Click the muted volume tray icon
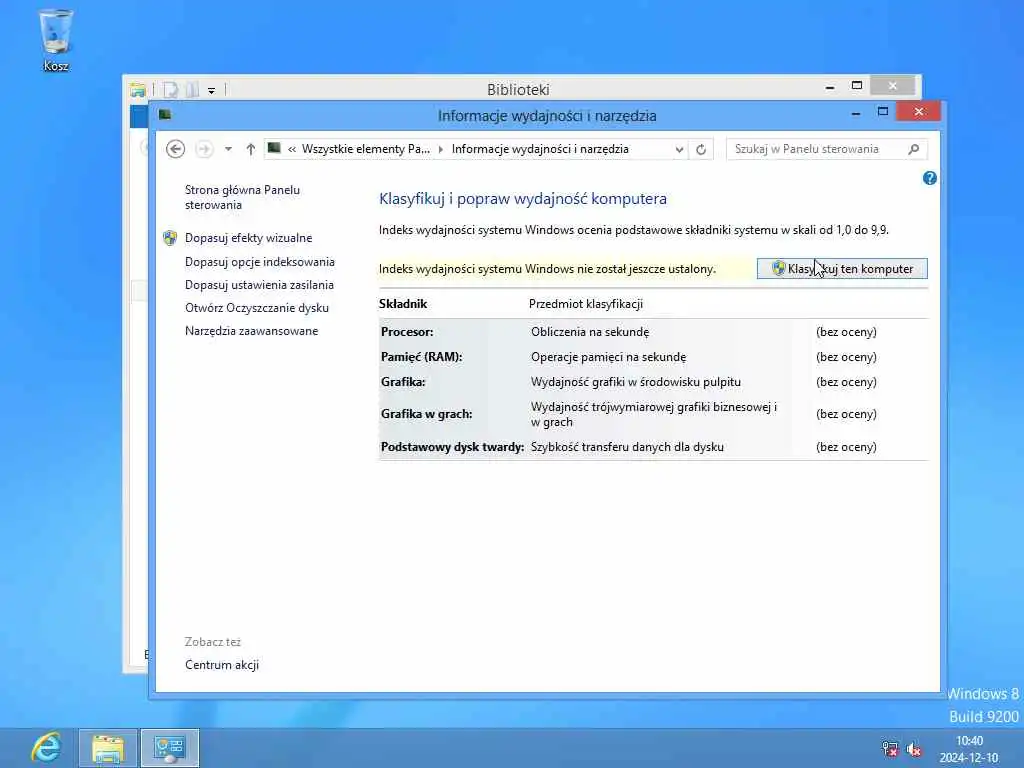The width and height of the screenshot is (1024, 768). pyautogui.click(x=915, y=749)
